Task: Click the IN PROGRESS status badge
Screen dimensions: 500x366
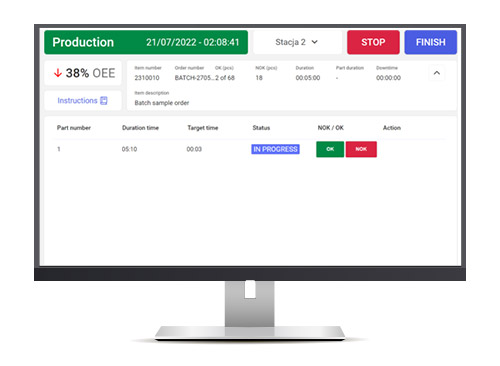Action: [275, 149]
